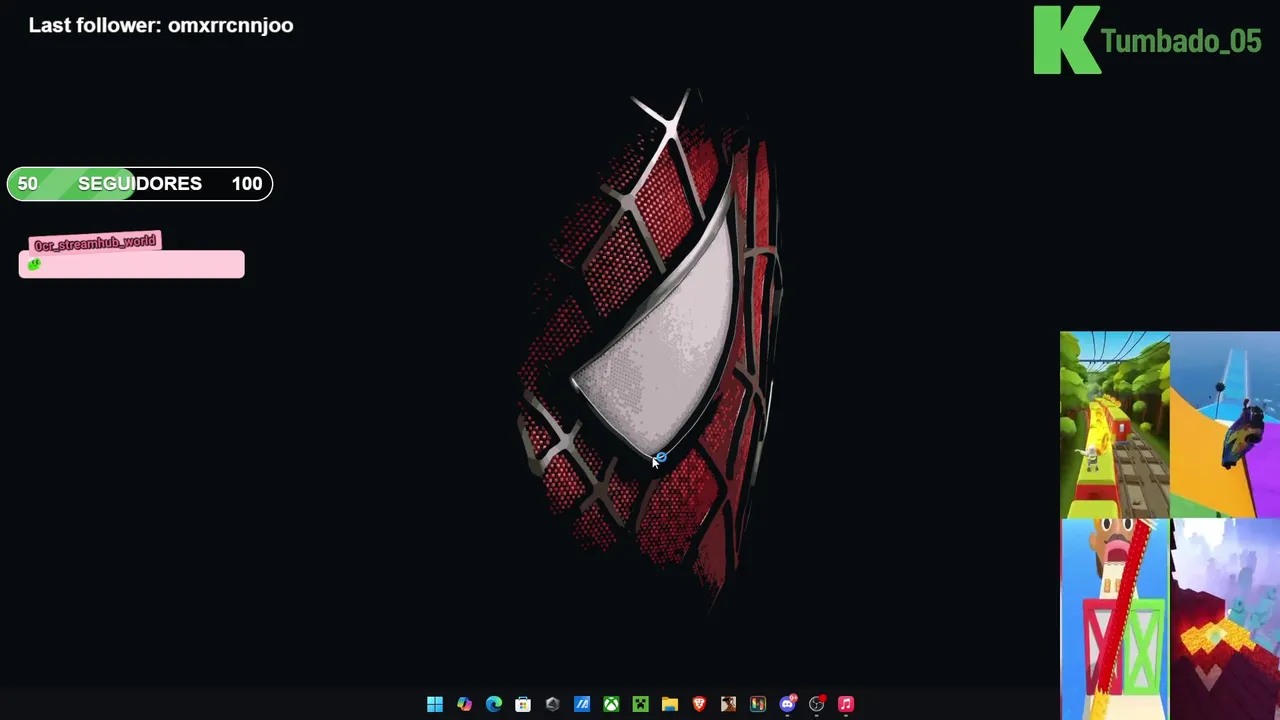This screenshot has width=1280, height=720.
Task: Open the Brave browser
Action: coord(699,704)
